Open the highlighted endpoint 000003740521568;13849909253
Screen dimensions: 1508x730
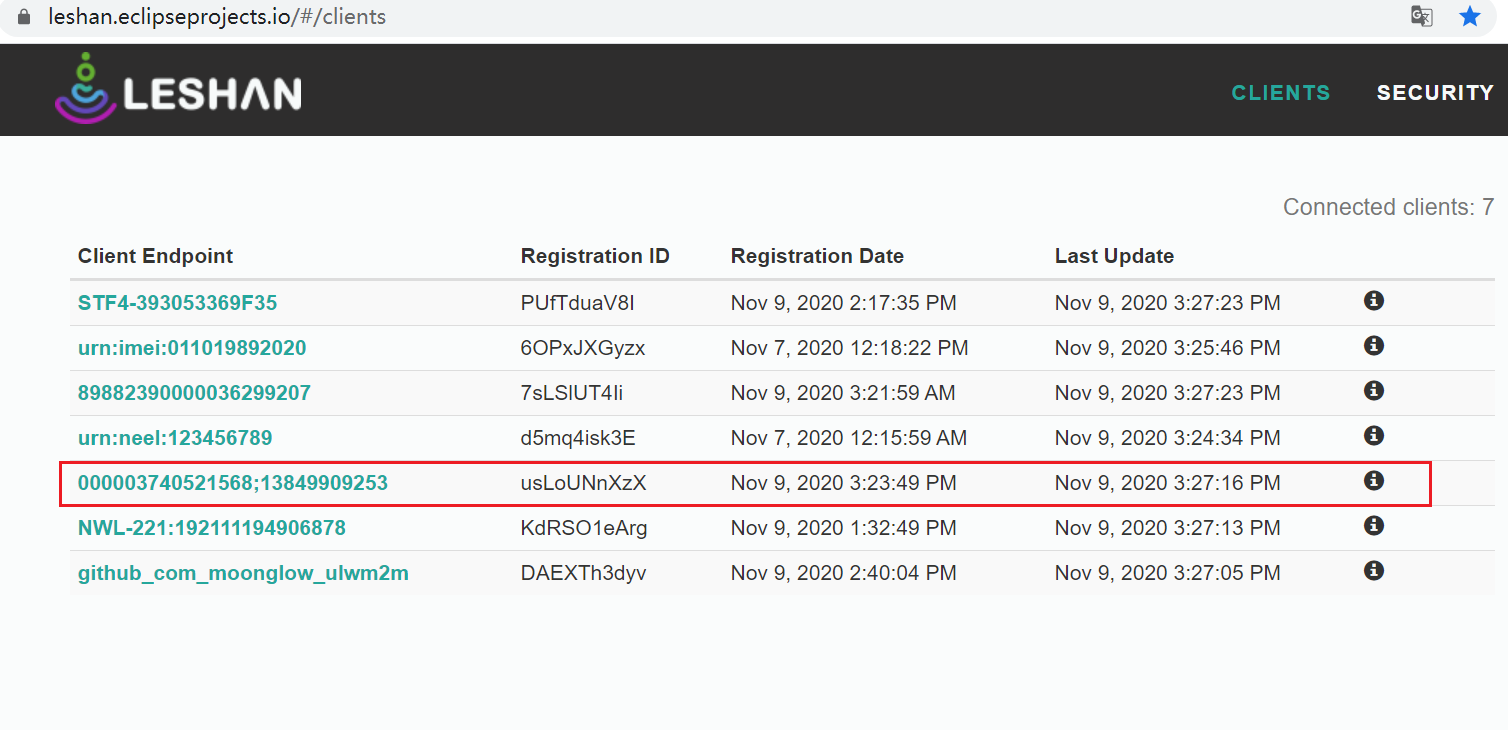[x=233, y=482]
